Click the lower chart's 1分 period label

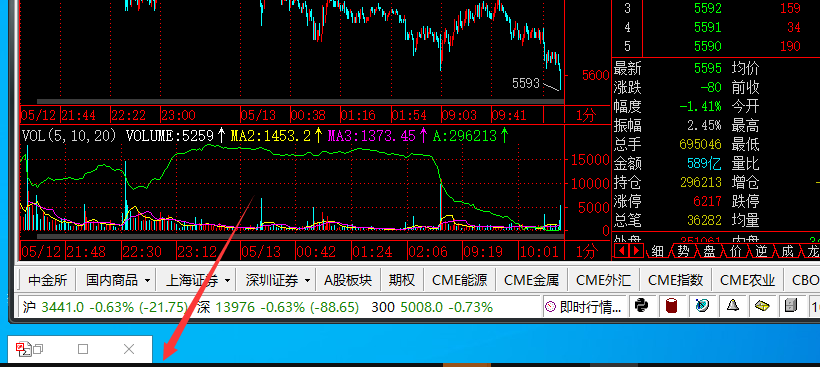coord(586,252)
